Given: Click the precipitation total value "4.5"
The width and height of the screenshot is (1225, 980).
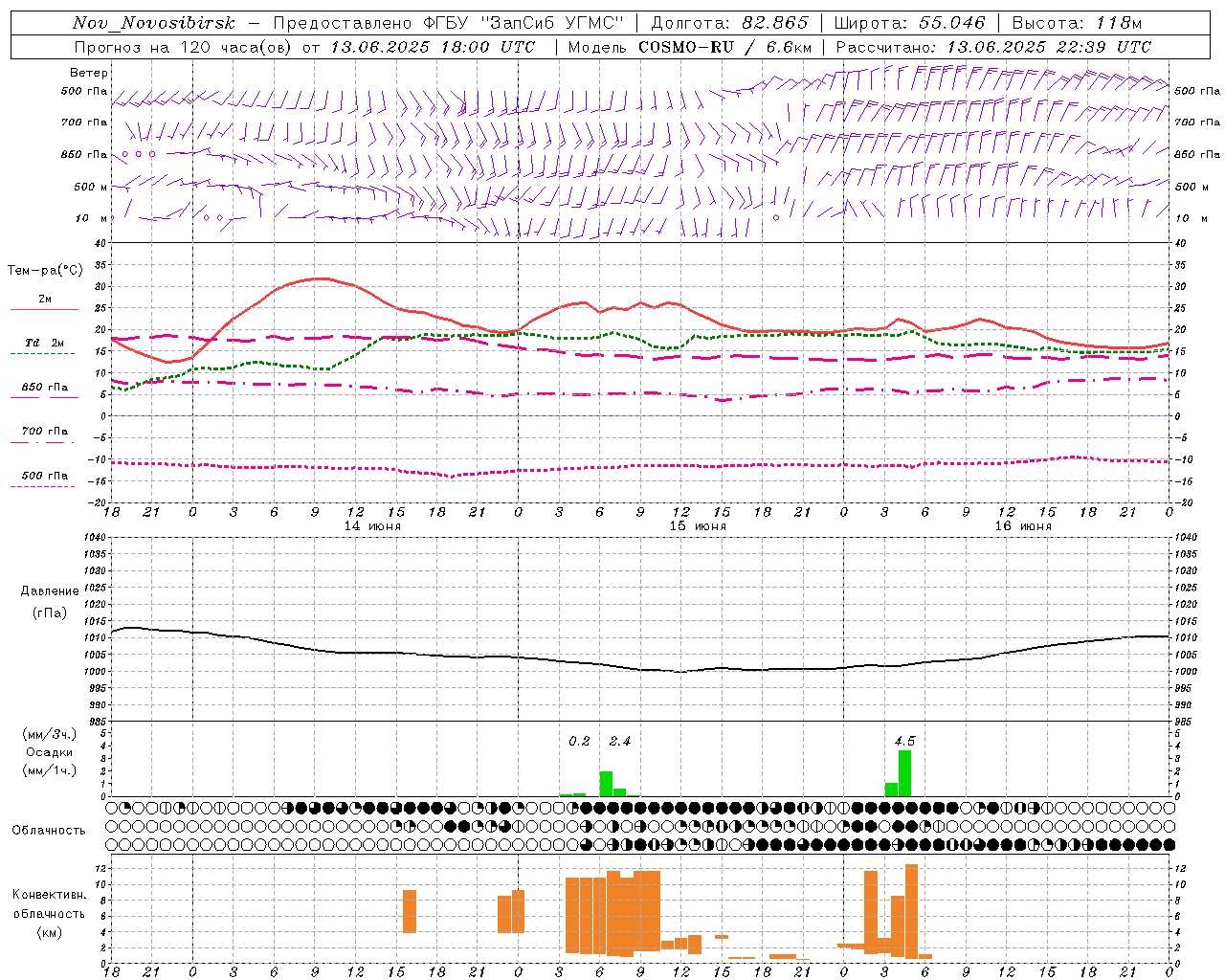Looking at the screenshot, I should click(904, 742).
